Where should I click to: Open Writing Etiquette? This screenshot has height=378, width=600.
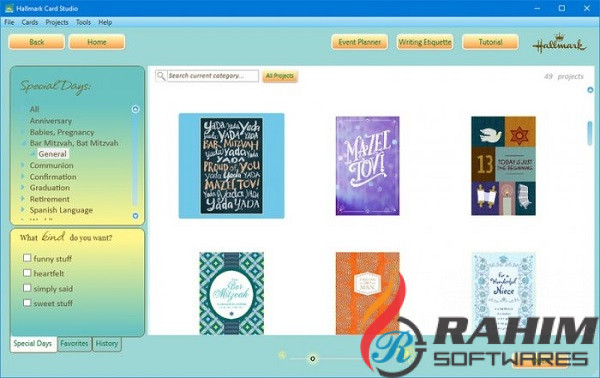pyautogui.click(x=425, y=42)
